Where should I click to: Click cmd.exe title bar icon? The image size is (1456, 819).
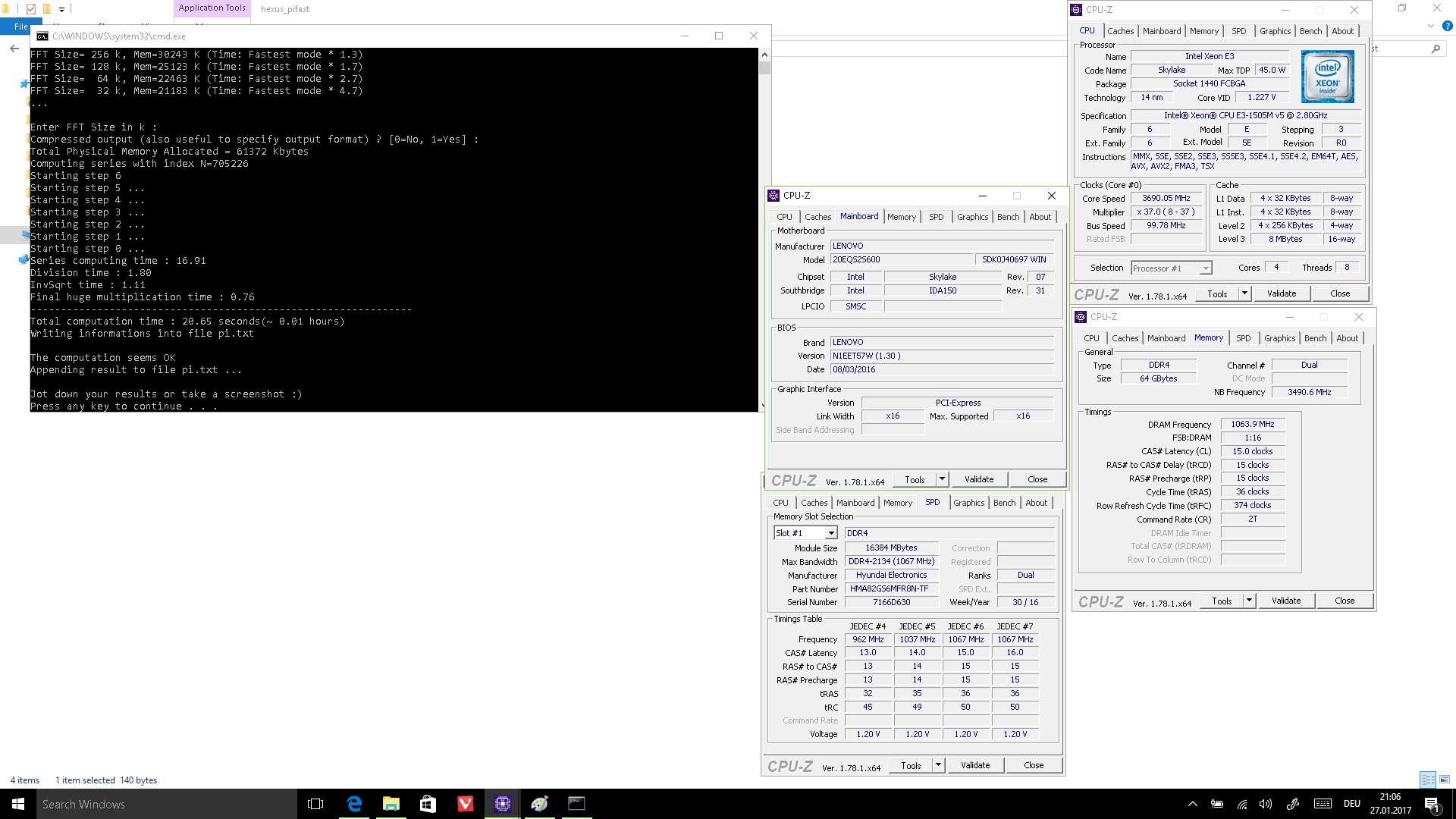tap(42, 36)
